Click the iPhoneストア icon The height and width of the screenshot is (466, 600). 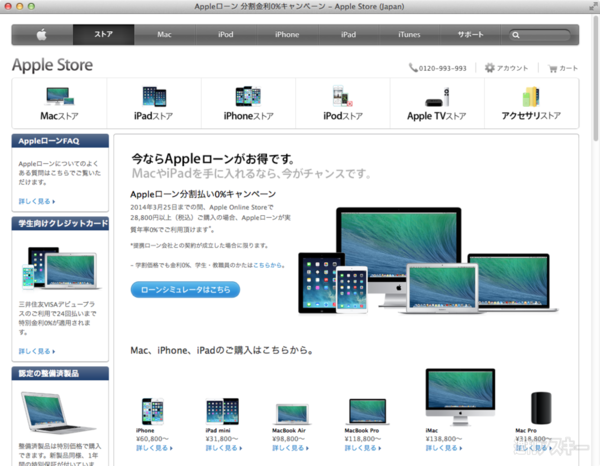point(248,96)
